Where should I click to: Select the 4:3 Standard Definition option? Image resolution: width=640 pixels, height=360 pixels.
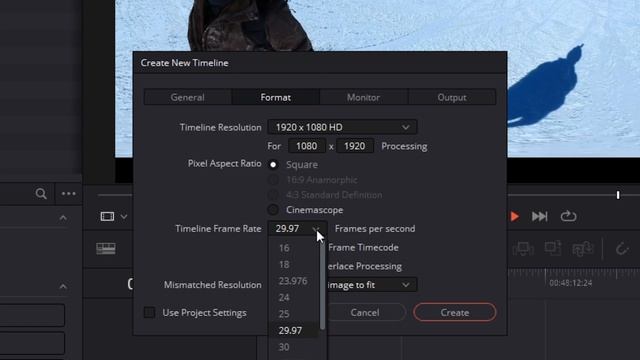pos(273,195)
